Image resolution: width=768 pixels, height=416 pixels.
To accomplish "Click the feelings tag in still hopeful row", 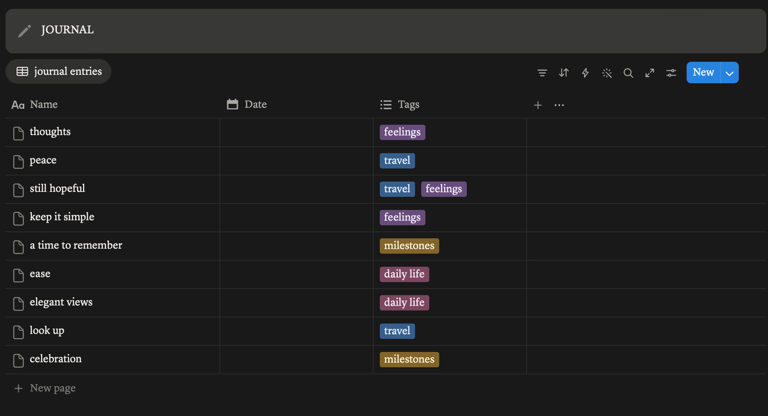I will [x=444, y=189].
